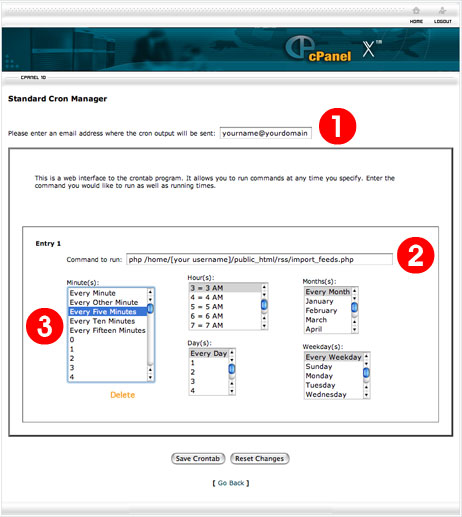Click Minutes list top up arrow
This screenshot has width=462, height=517.
pos(150,292)
